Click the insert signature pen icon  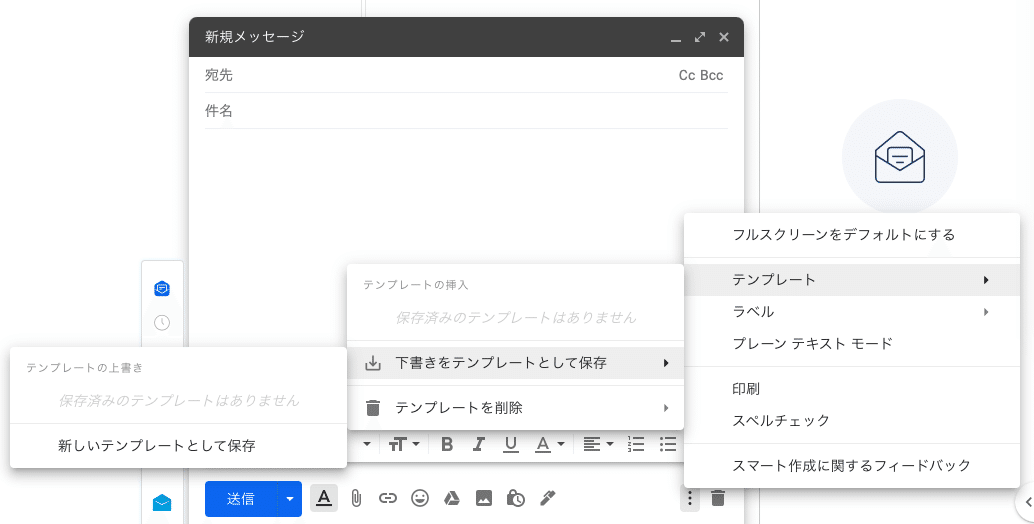547,498
